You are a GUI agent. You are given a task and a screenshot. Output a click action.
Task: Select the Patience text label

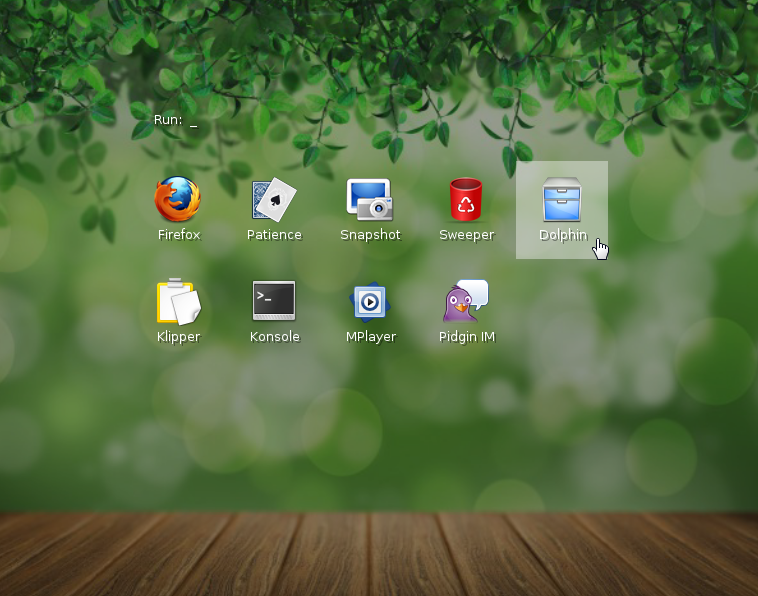(x=274, y=235)
